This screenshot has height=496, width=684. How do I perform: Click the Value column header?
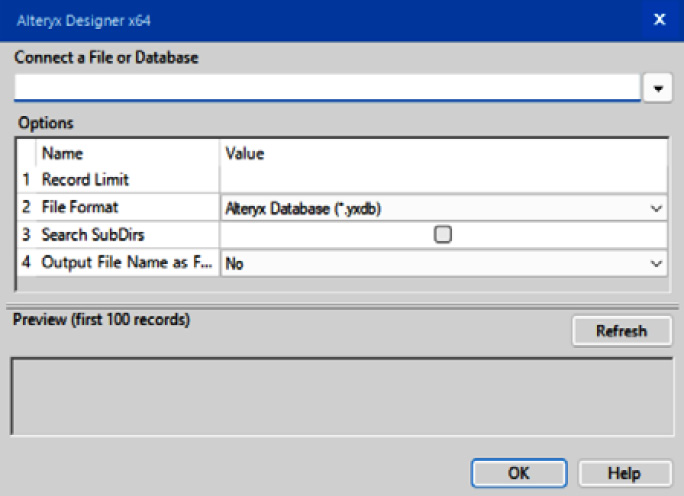444,153
